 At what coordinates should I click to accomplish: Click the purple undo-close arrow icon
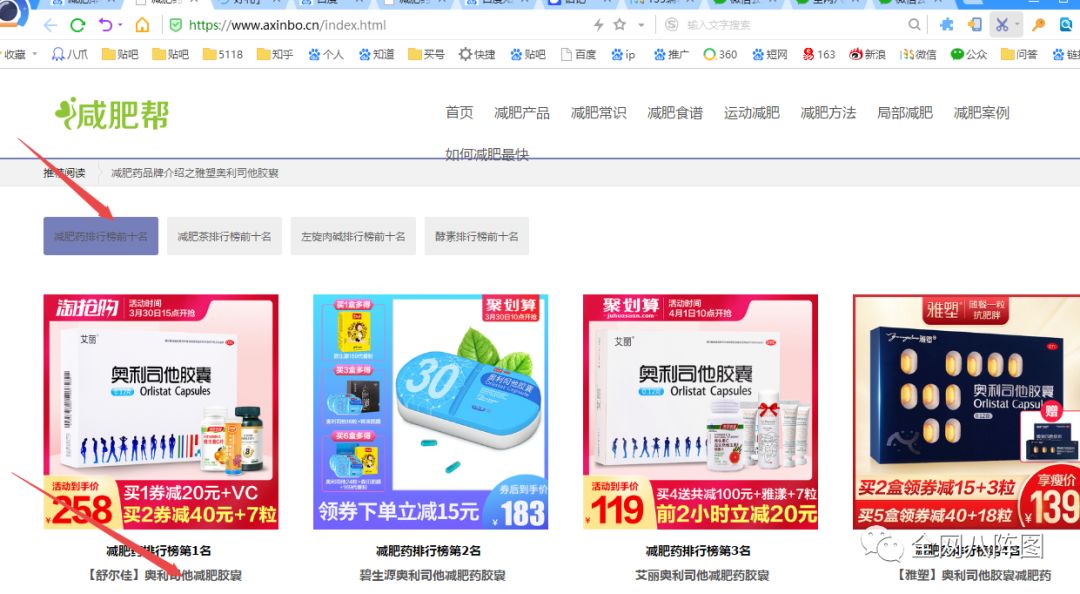pyautogui.click(x=105, y=25)
